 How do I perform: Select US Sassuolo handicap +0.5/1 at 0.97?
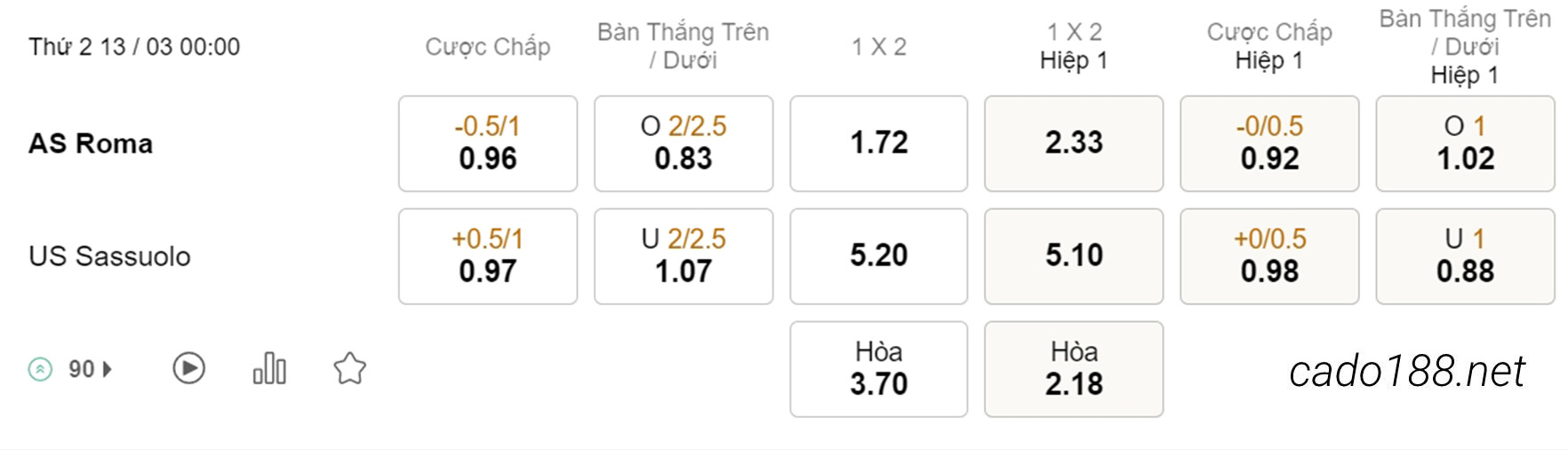(488, 256)
